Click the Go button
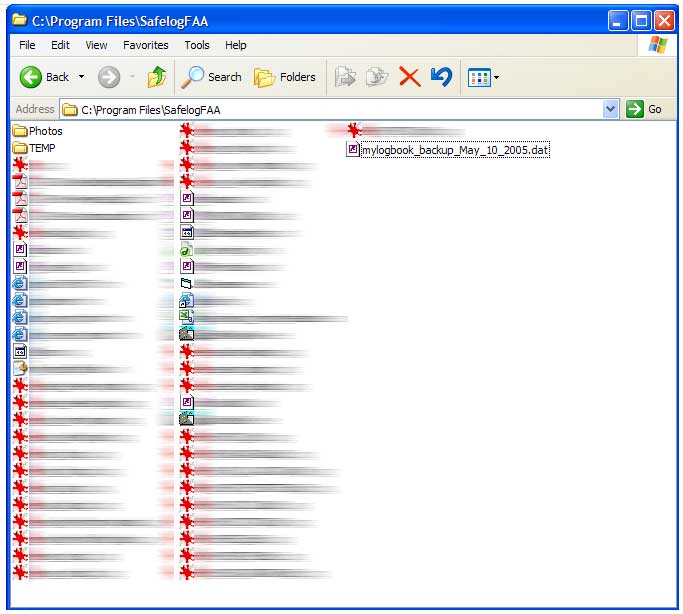 point(644,109)
